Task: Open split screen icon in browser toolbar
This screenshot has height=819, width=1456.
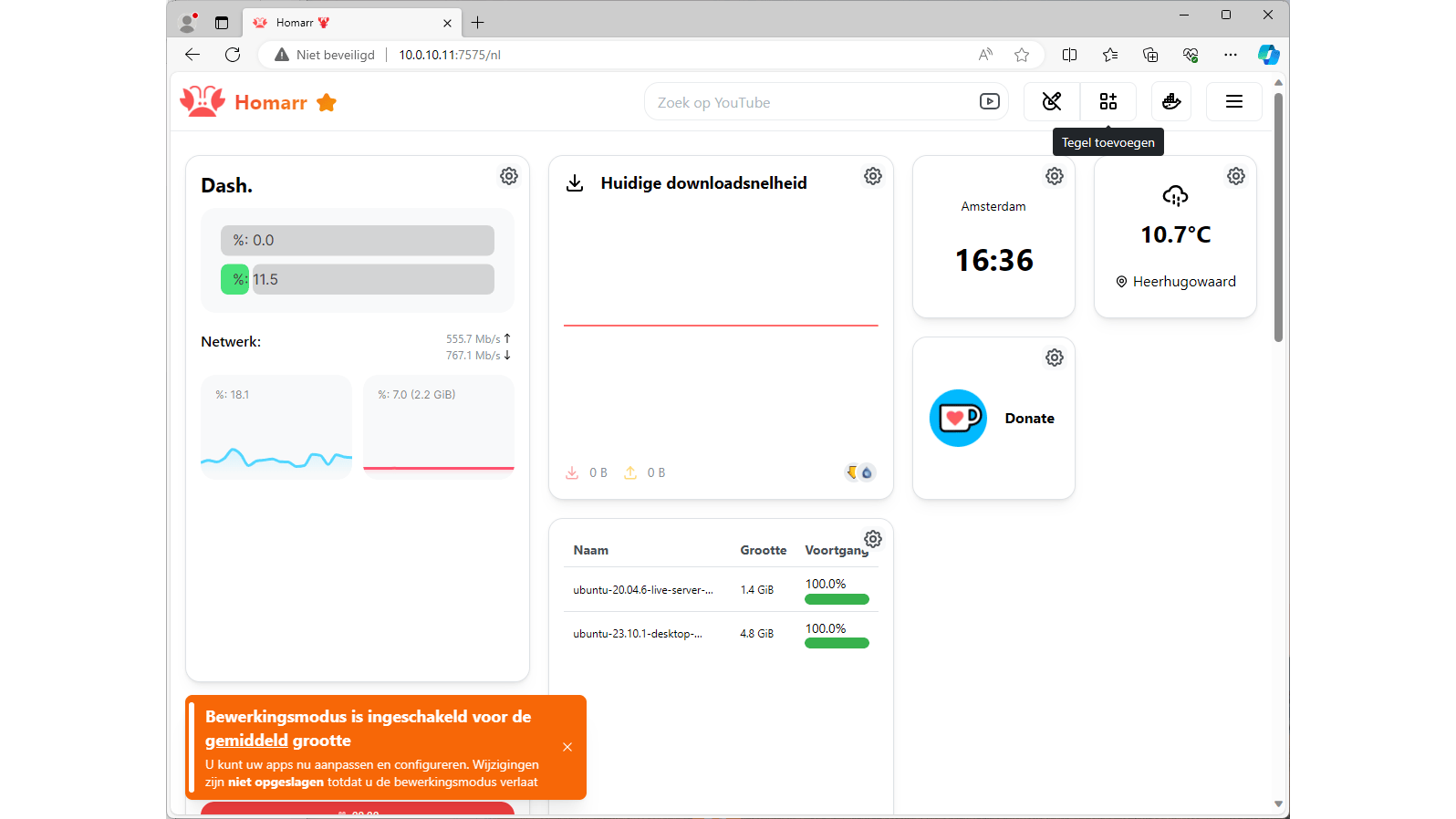Action: click(x=1070, y=55)
